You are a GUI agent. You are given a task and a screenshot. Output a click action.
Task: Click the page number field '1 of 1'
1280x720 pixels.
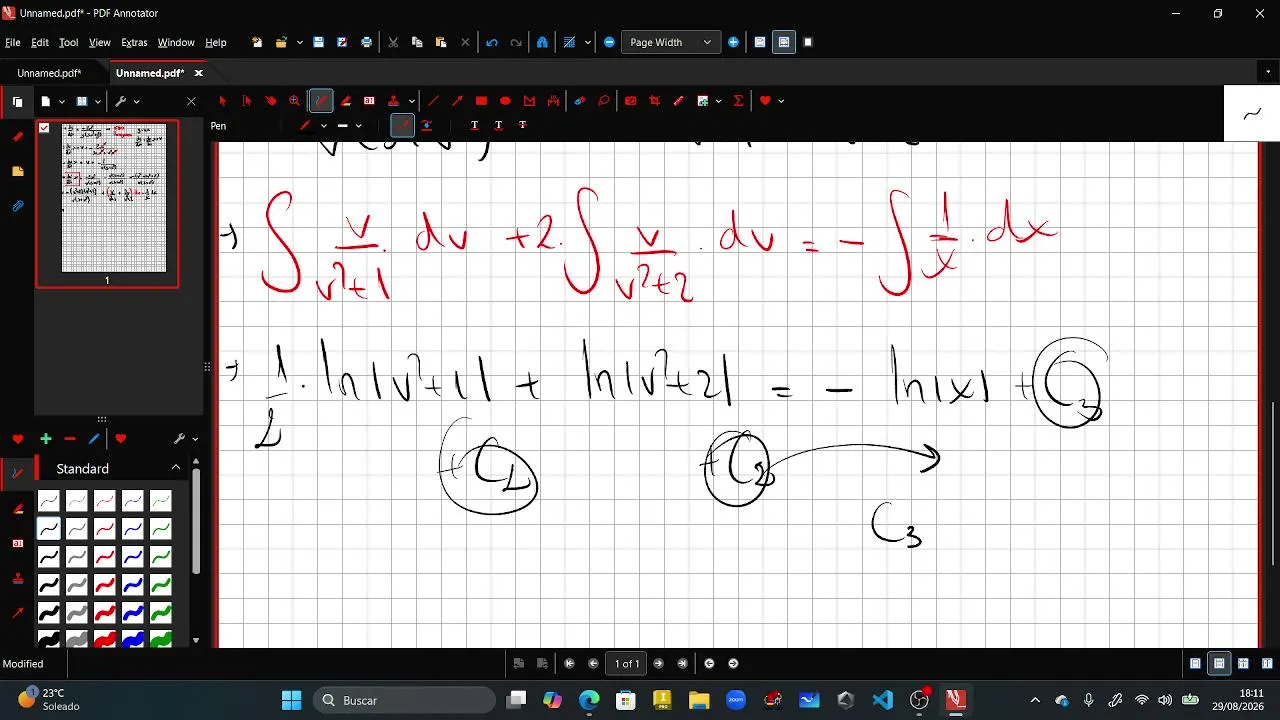click(627, 663)
